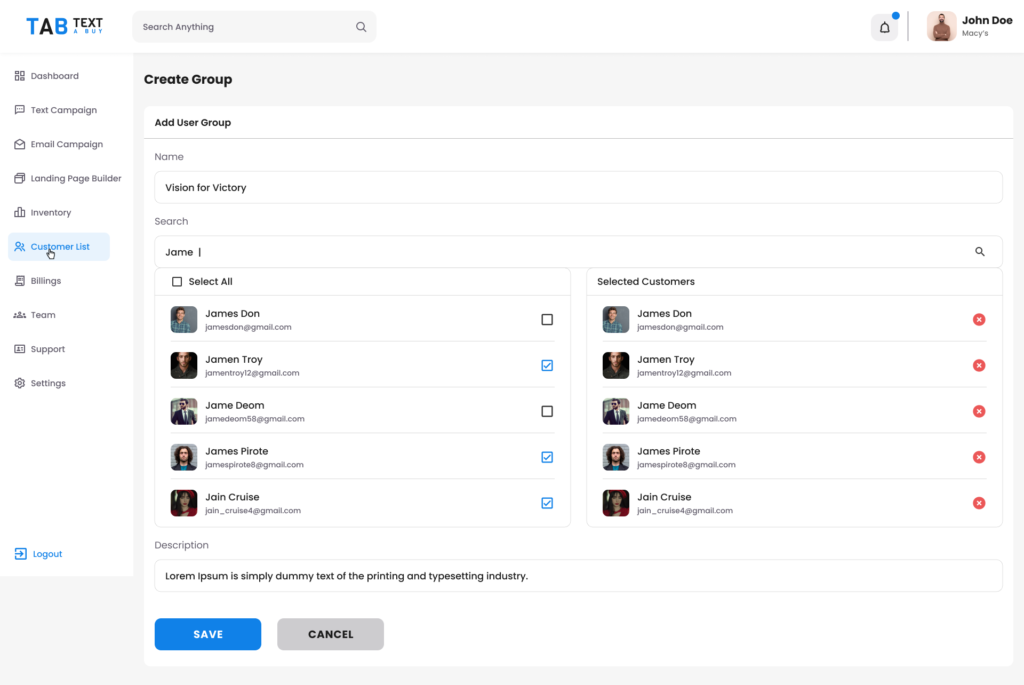
Task: Click the Support icon
Action: pos(20,349)
